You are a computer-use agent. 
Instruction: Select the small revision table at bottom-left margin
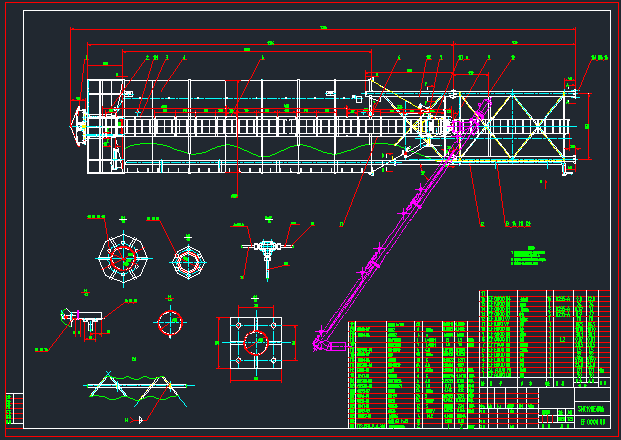(x=14, y=409)
